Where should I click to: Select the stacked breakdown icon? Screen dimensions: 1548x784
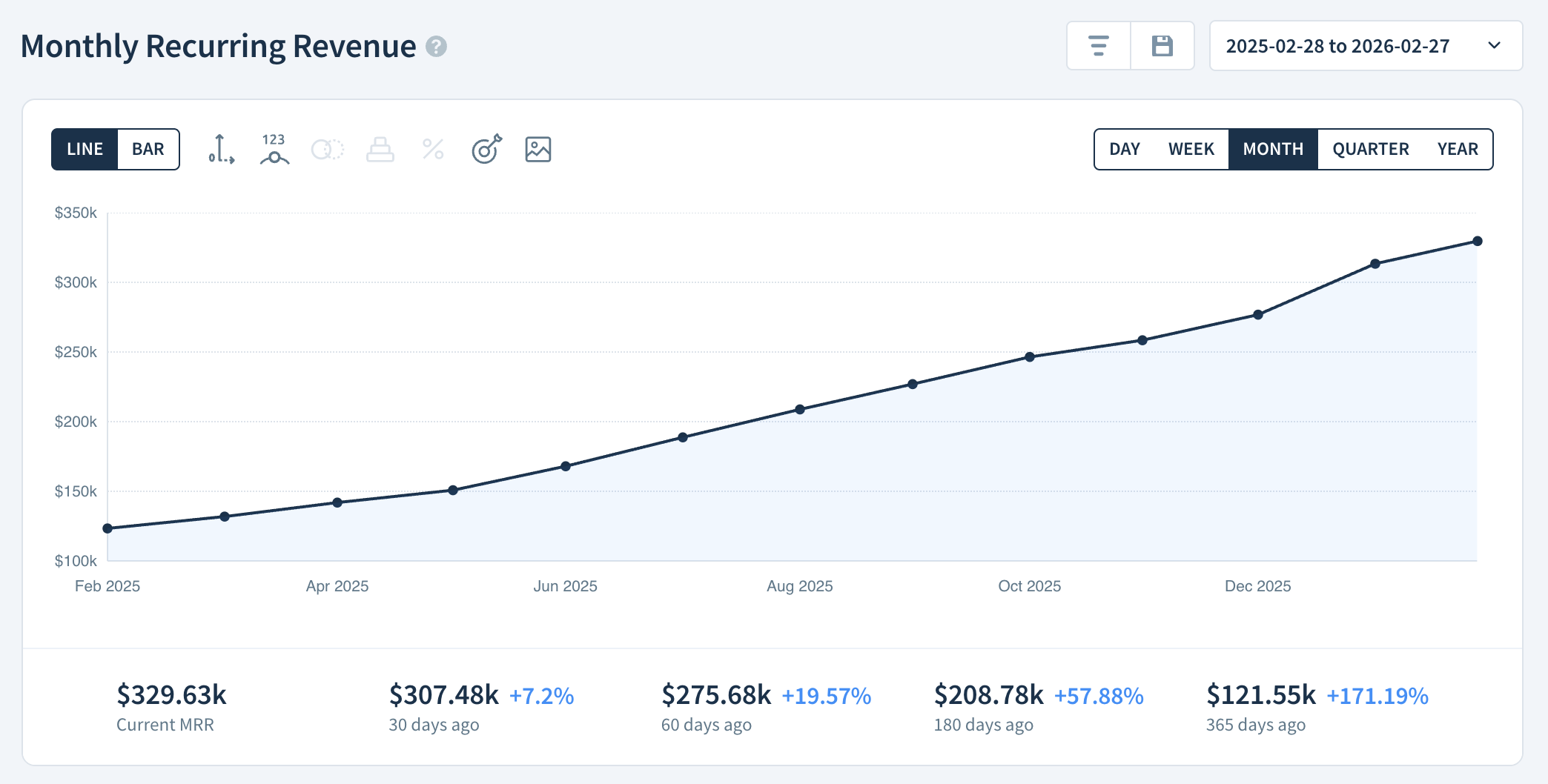click(380, 148)
